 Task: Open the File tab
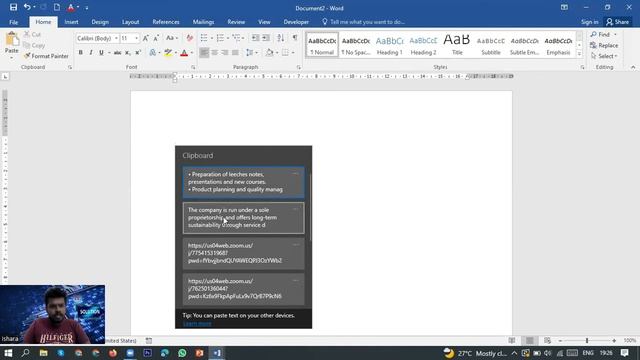13,22
